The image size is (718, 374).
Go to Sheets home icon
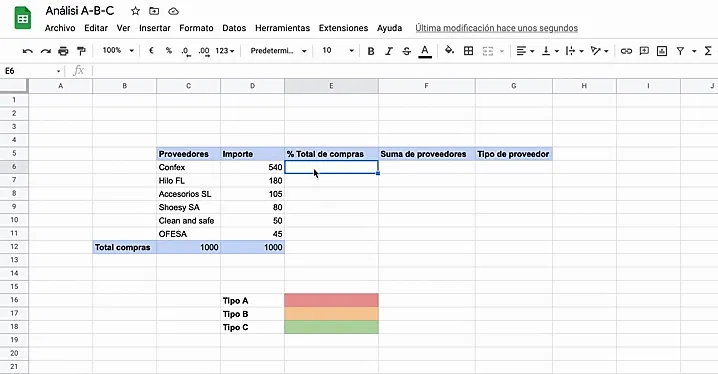pos(23,18)
